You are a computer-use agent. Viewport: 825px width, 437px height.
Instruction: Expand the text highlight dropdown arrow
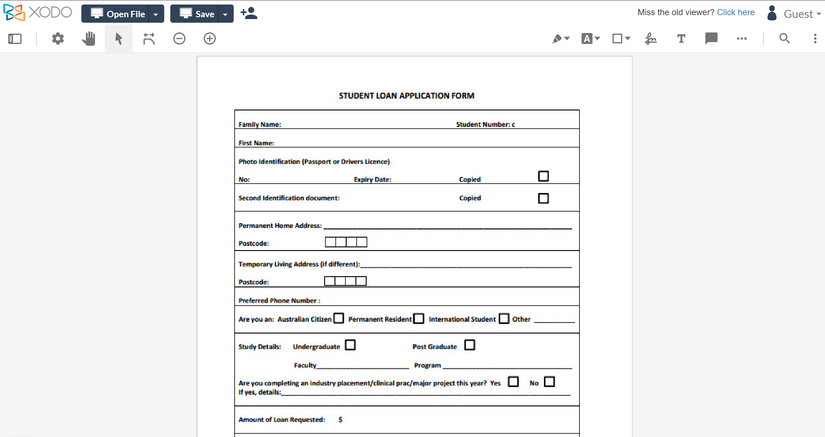point(598,38)
